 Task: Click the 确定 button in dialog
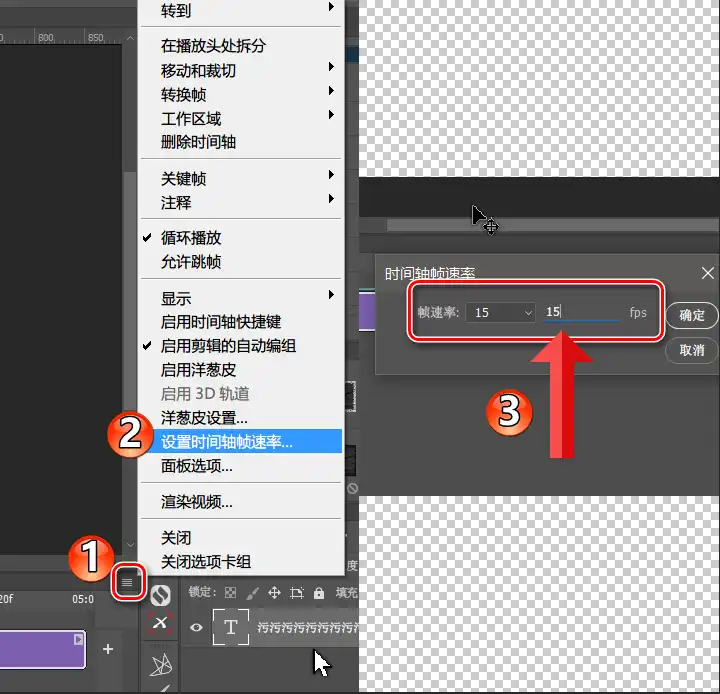[692, 315]
